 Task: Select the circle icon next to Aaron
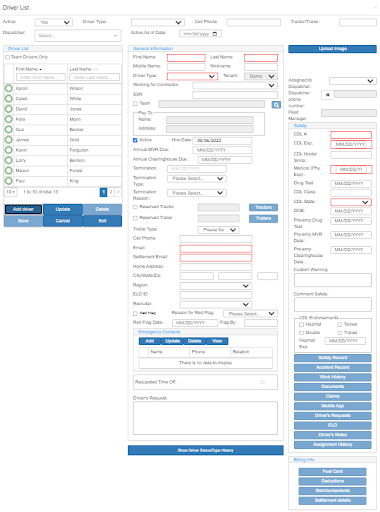[9, 88]
